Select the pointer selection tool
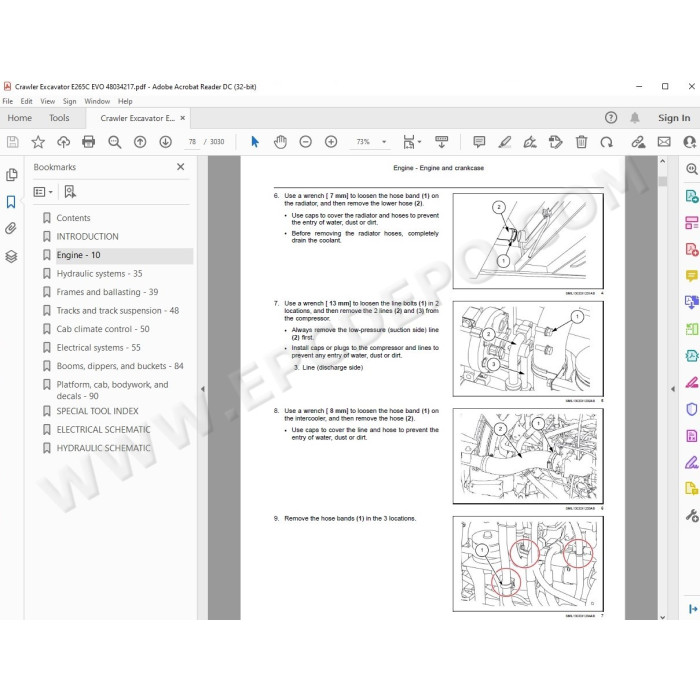700x700 pixels. pyautogui.click(x=255, y=142)
